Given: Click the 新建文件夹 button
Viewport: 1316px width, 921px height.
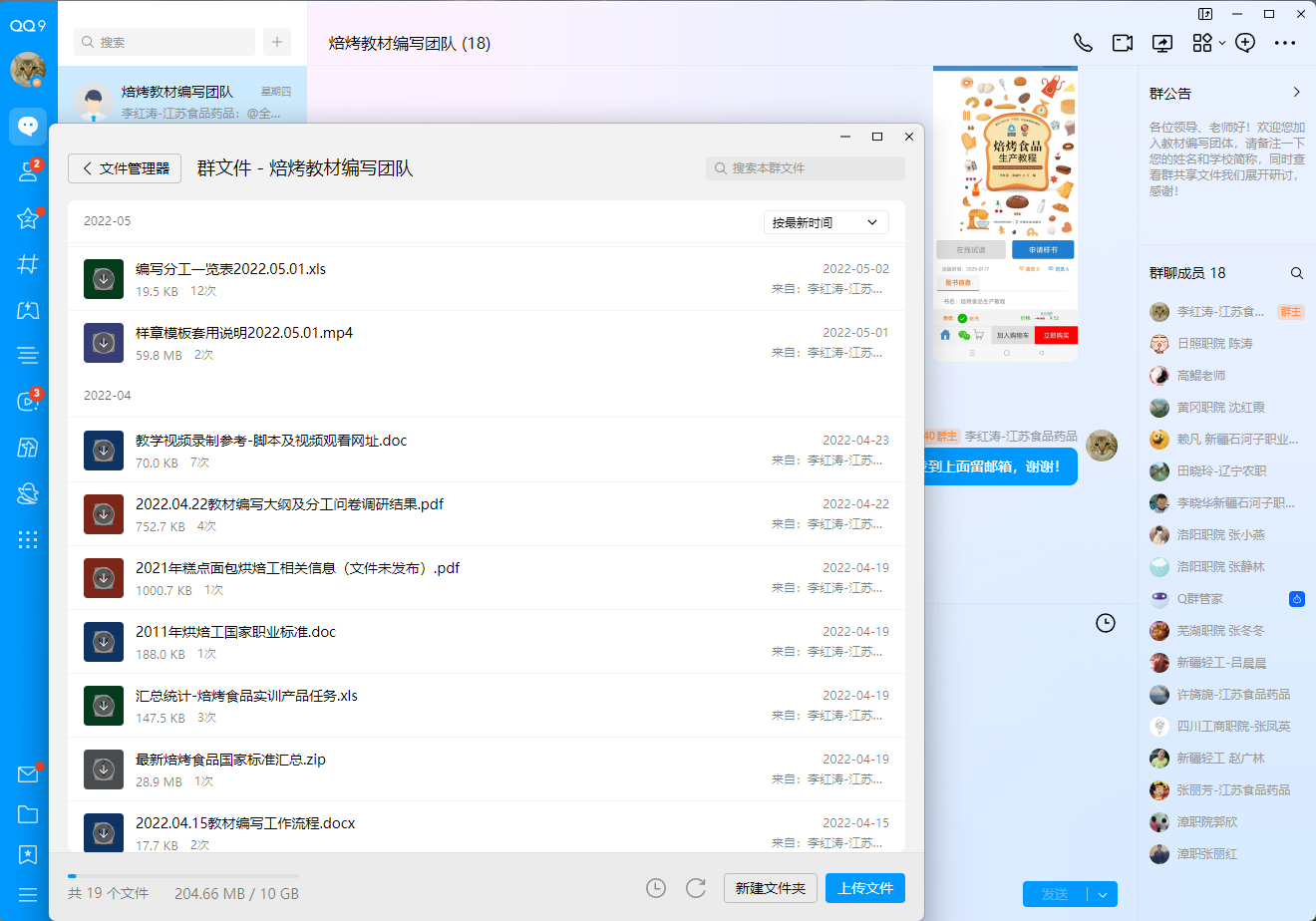Looking at the screenshot, I should coord(771,888).
